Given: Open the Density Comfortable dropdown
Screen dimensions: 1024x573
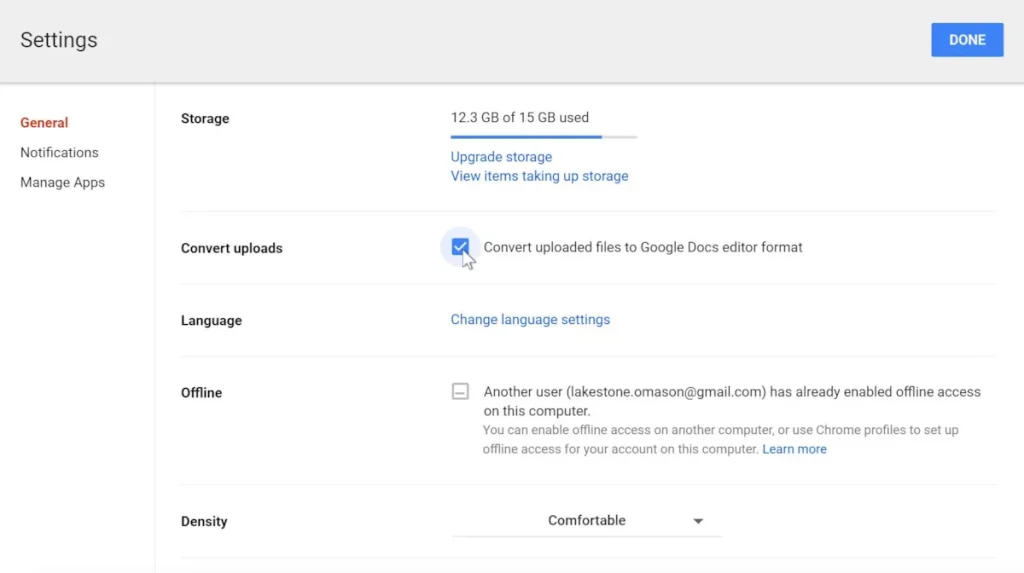Looking at the screenshot, I should tap(586, 521).
